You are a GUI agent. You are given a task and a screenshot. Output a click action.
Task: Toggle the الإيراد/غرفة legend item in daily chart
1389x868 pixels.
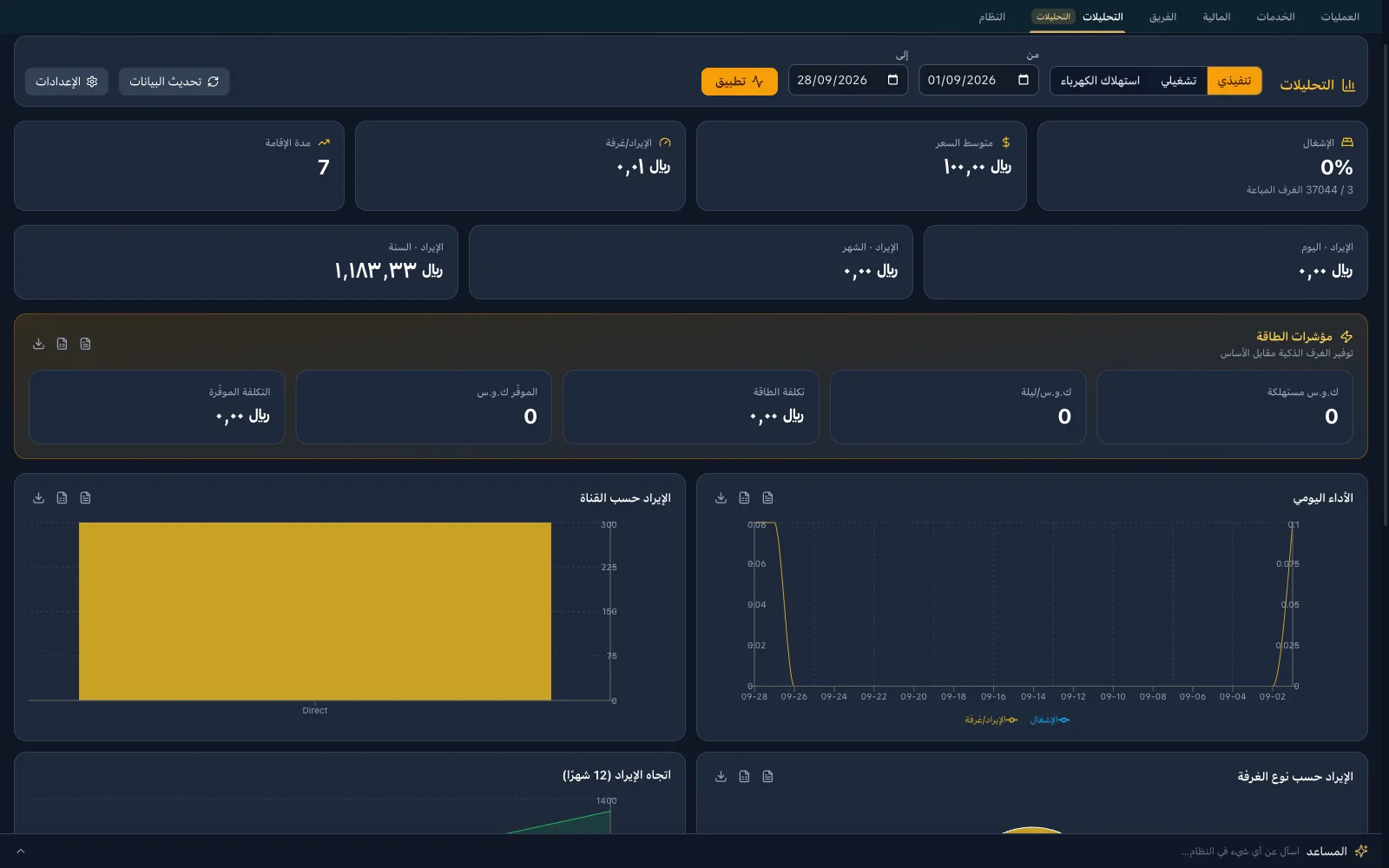coord(991,720)
